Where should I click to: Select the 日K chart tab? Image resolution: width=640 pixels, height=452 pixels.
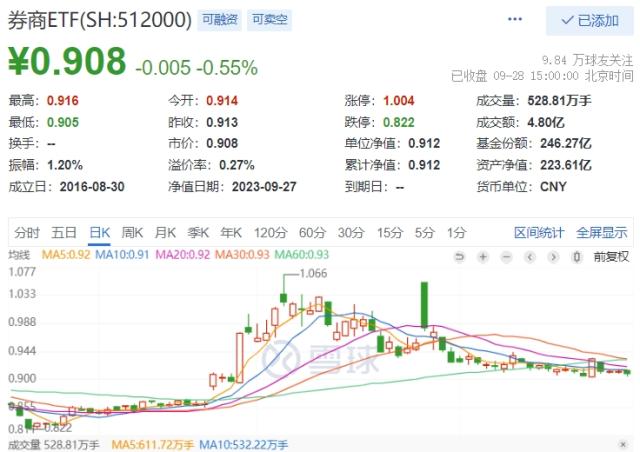click(x=99, y=233)
